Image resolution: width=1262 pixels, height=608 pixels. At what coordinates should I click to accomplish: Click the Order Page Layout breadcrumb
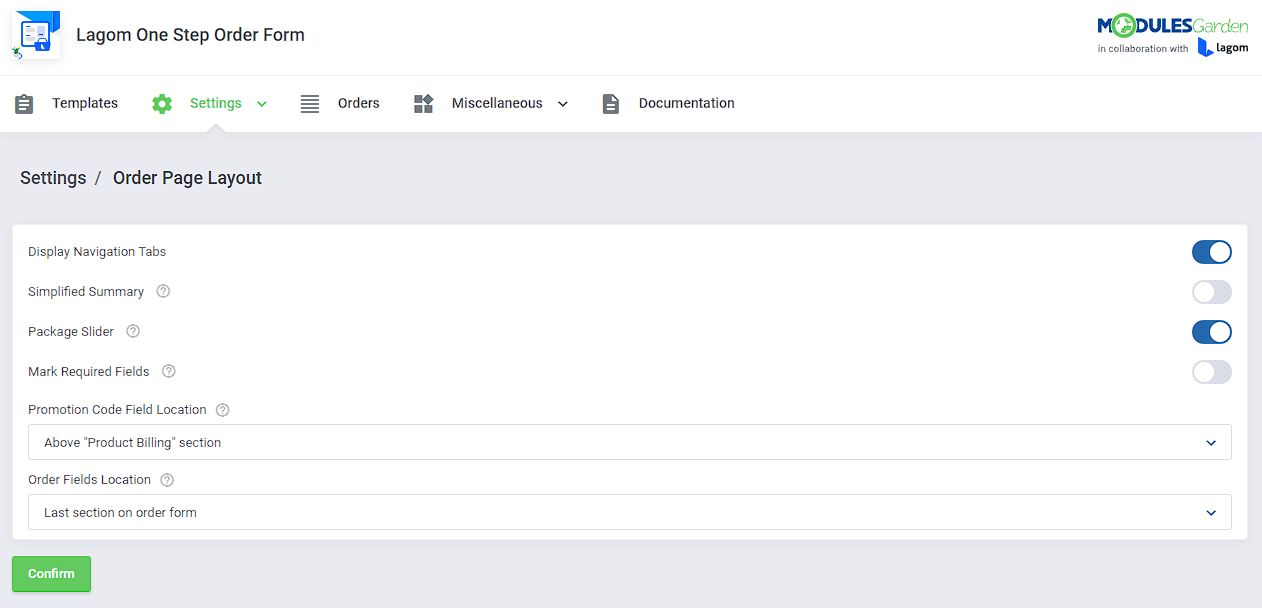tap(187, 178)
